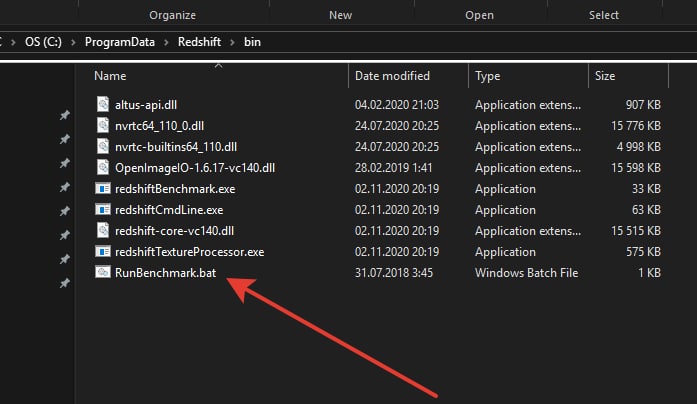Click the 33 KB size cell
Image resolution: width=697 pixels, height=404 pixels.
click(x=646, y=189)
